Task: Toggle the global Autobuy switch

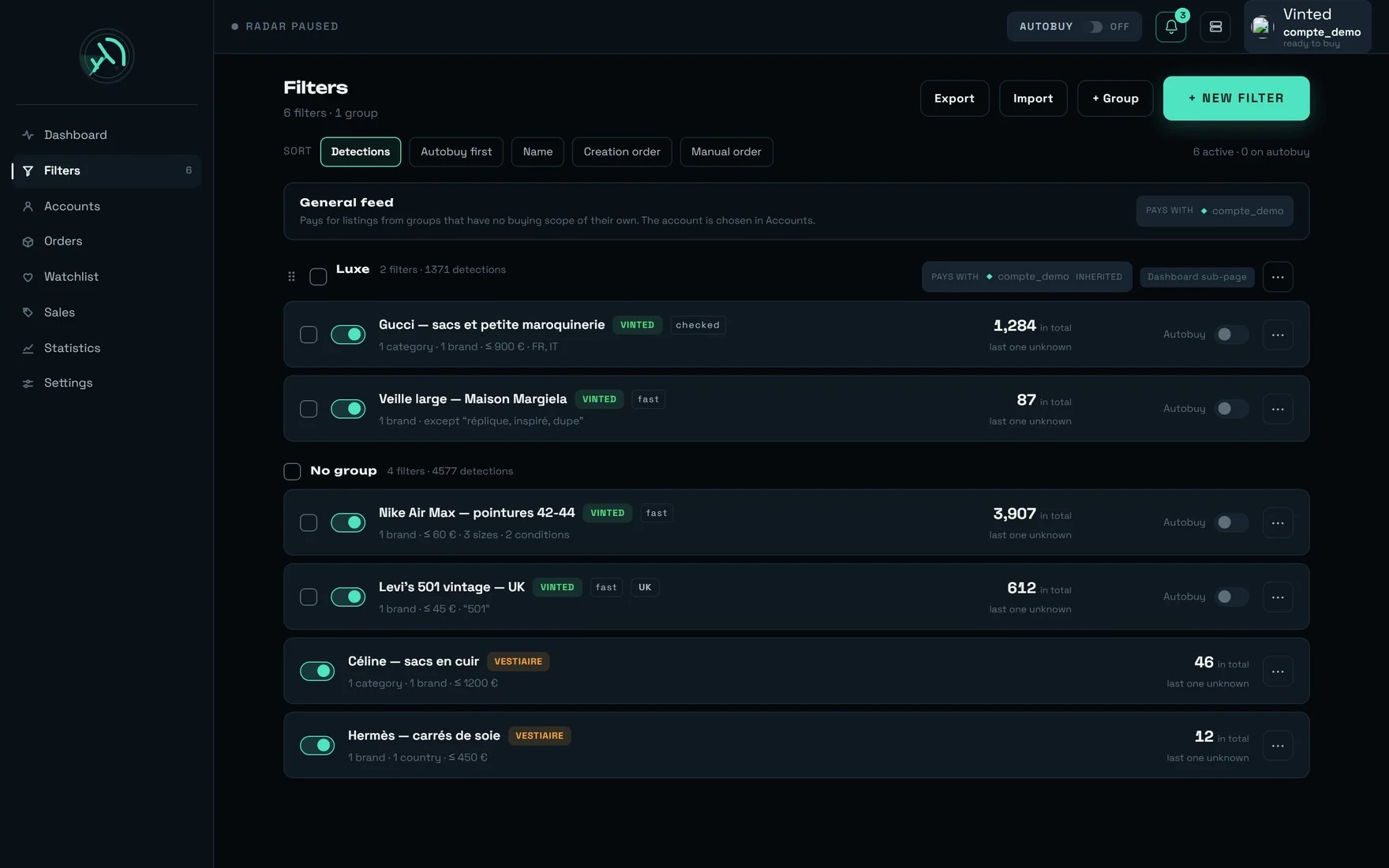Action: 1095,27
